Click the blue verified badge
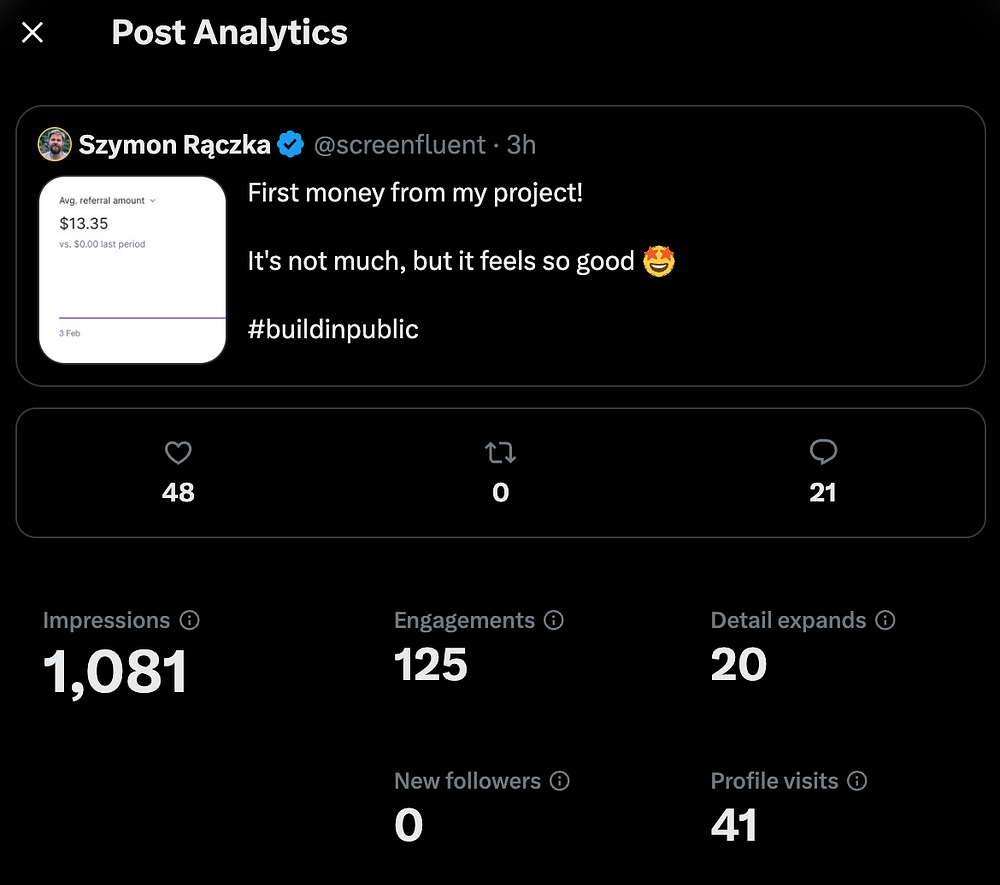This screenshot has height=885, width=1000. (290, 145)
